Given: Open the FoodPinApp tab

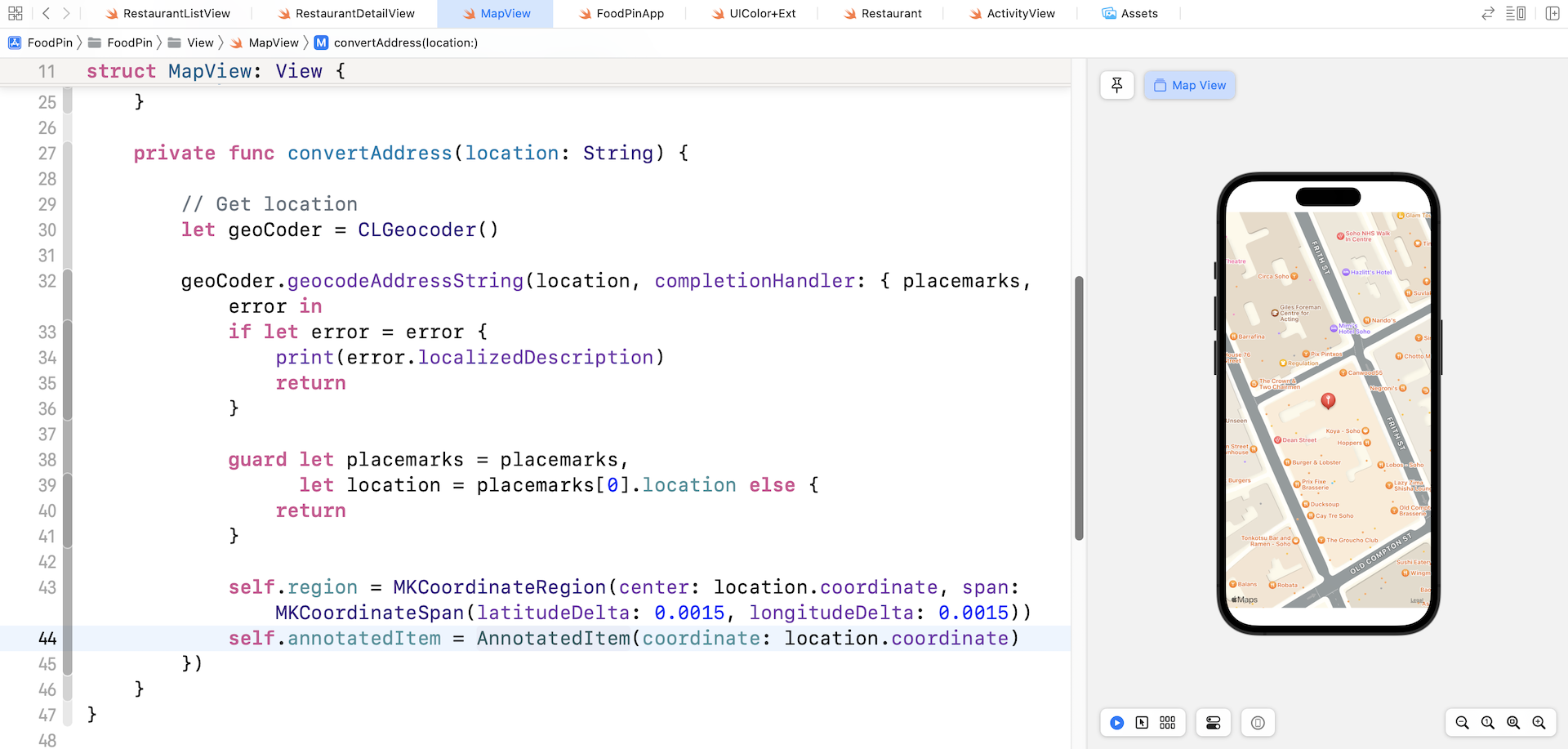Looking at the screenshot, I should [621, 14].
